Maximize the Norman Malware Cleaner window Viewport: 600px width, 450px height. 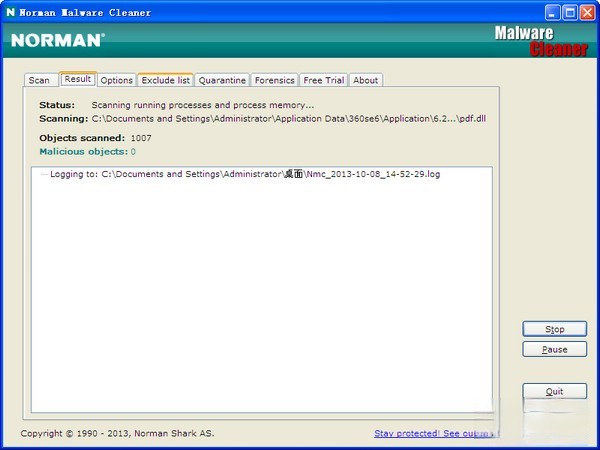coord(570,13)
